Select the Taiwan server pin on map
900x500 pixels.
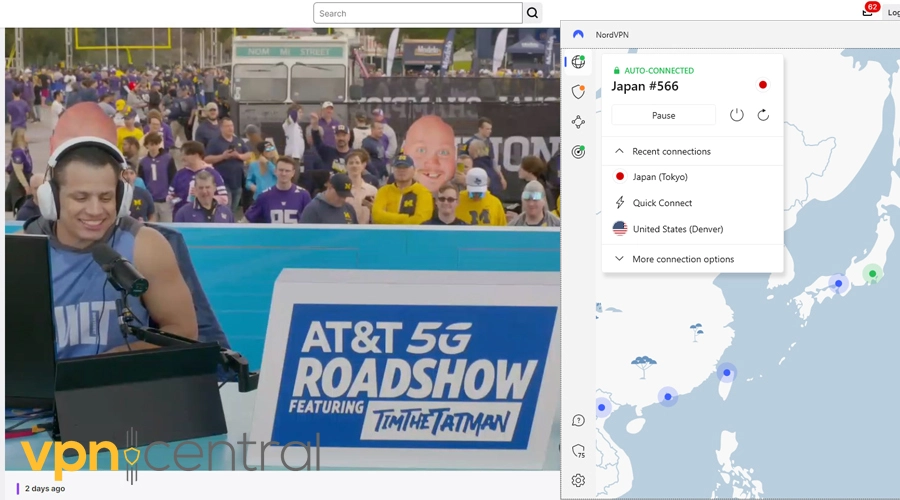click(x=727, y=373)
